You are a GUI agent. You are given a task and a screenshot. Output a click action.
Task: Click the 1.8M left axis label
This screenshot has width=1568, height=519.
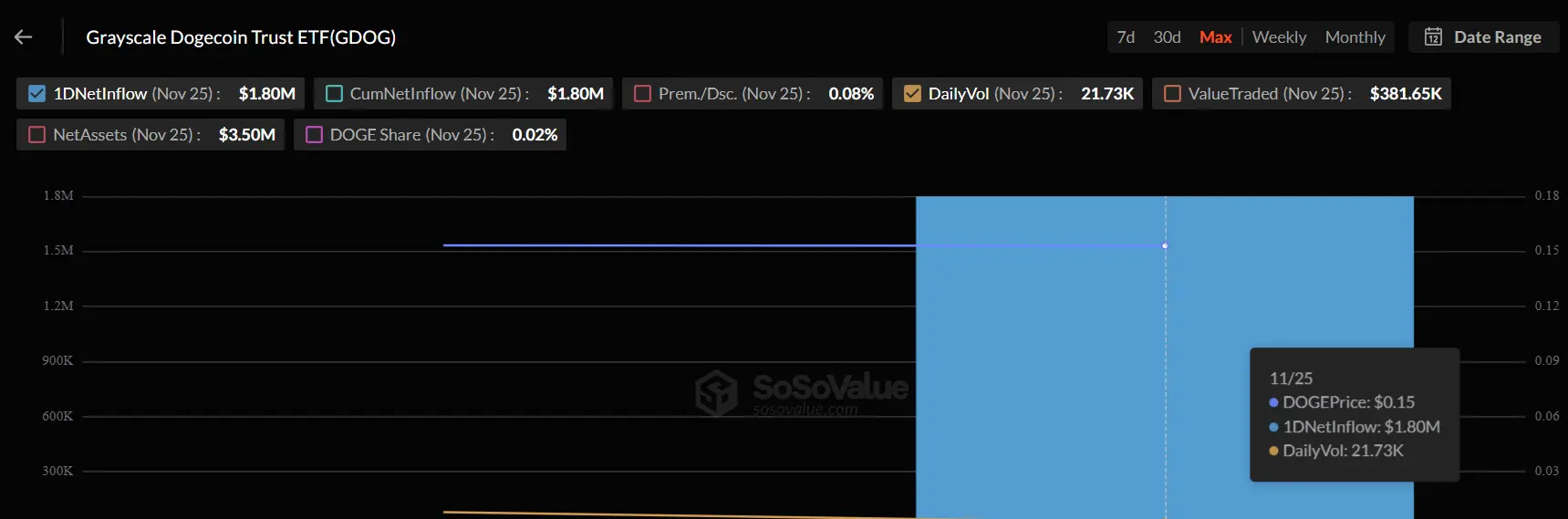tap(58, 196)
